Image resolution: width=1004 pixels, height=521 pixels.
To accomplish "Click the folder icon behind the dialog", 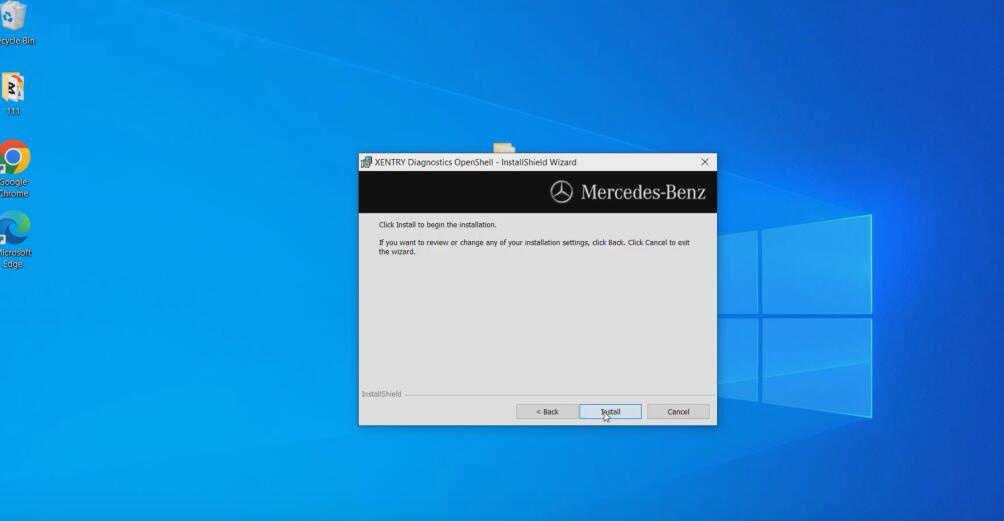I will [x=503, y=148].
